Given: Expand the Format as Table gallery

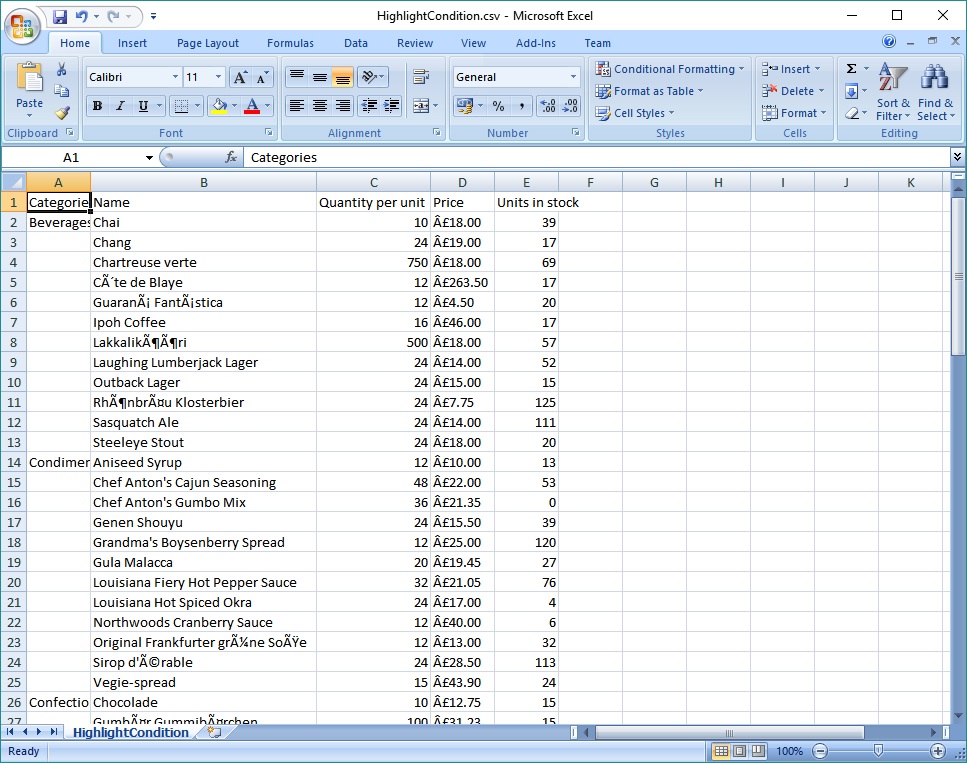Looking at the screenshot, I should click(x=649, y=91).
